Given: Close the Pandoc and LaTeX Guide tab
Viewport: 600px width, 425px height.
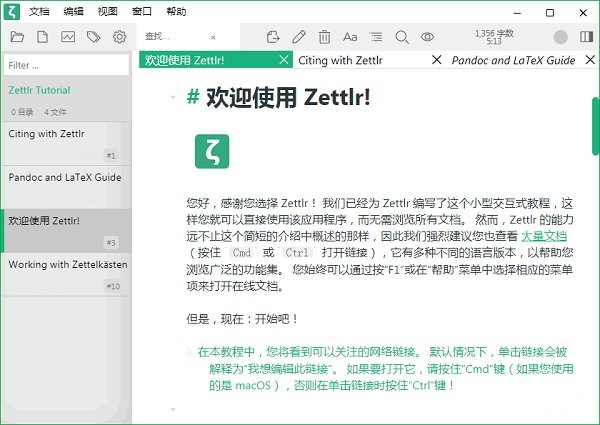Looking at the screenshot, I should click(590, 60).
